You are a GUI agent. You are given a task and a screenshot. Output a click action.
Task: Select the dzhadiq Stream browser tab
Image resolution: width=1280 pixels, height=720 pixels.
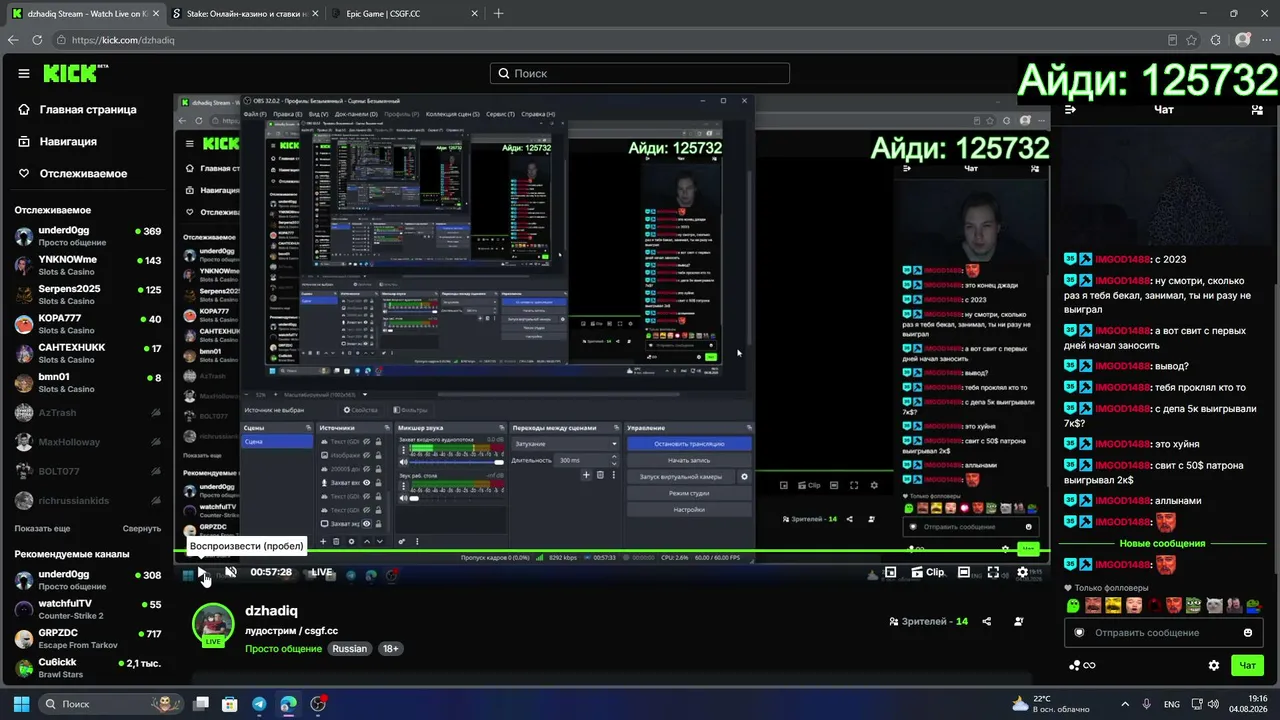[x=84, y=13]
